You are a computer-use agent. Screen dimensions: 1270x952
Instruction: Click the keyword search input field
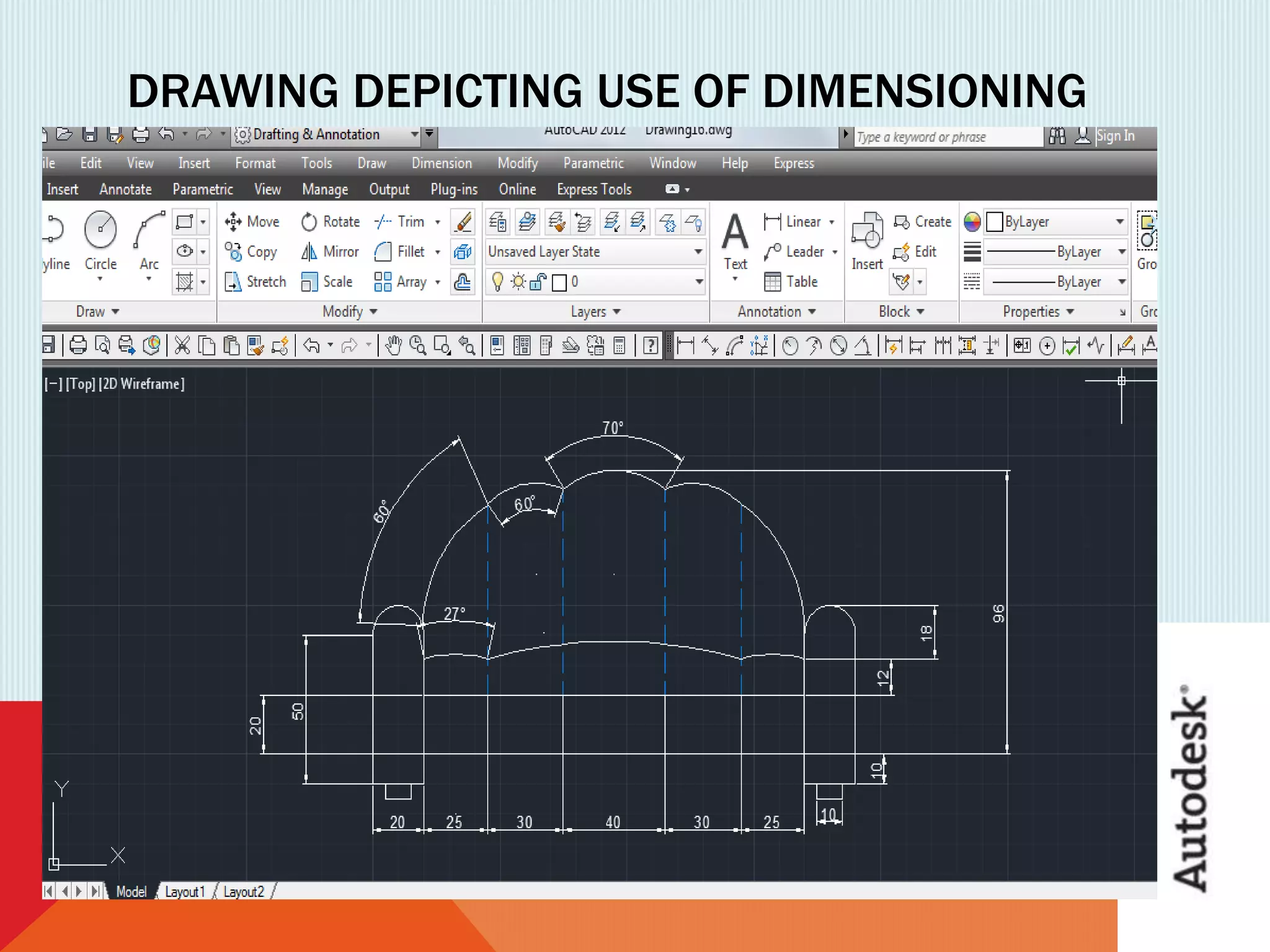[x=948, y=137]
